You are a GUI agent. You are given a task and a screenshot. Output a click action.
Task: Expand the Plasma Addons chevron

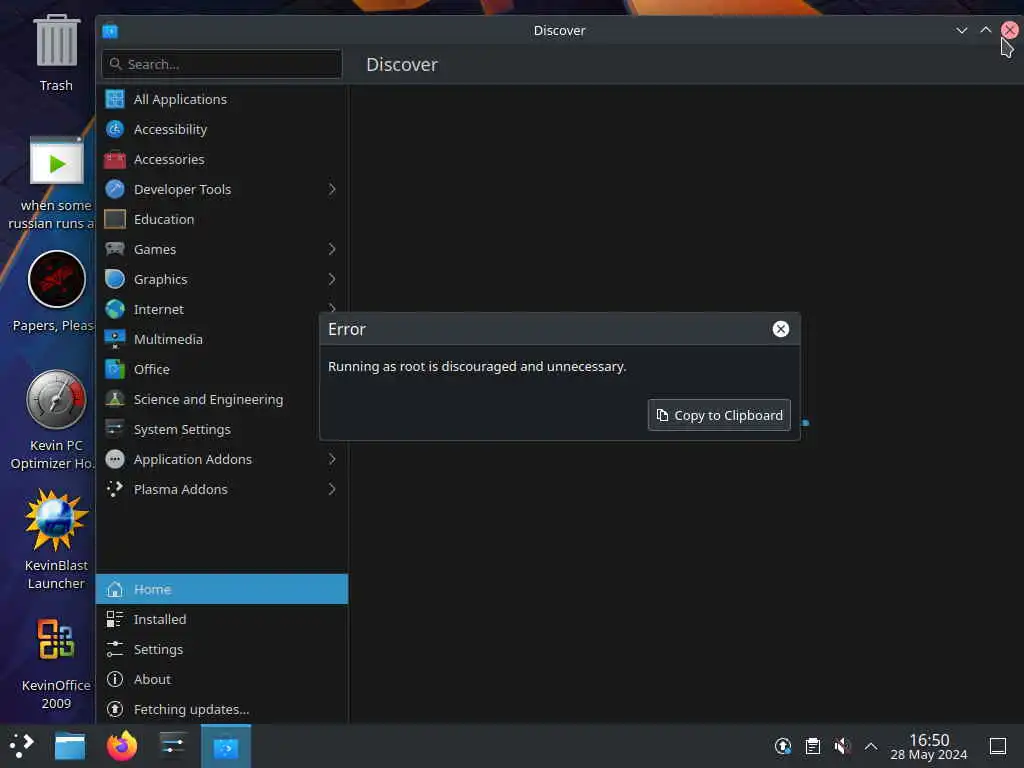tap(332, 489)
